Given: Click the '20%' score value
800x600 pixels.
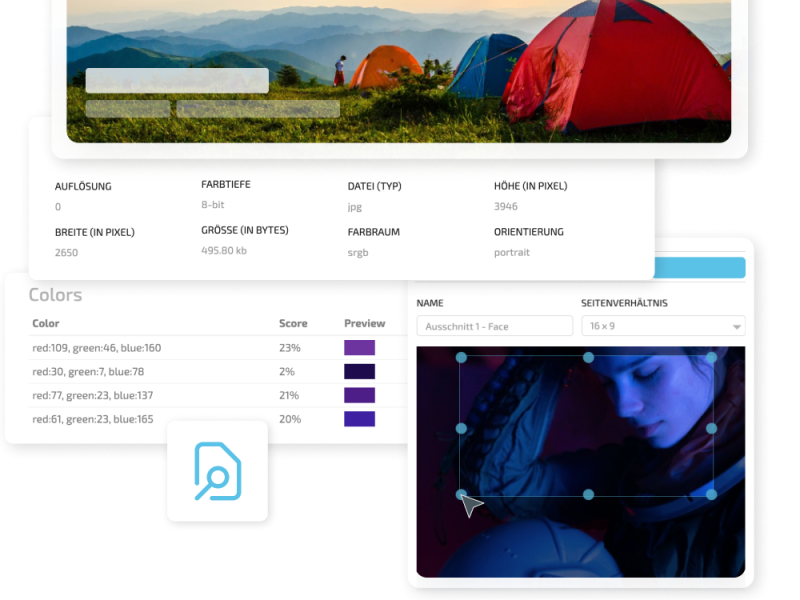Looking at the screenshot, I should [x=290, y=419].
